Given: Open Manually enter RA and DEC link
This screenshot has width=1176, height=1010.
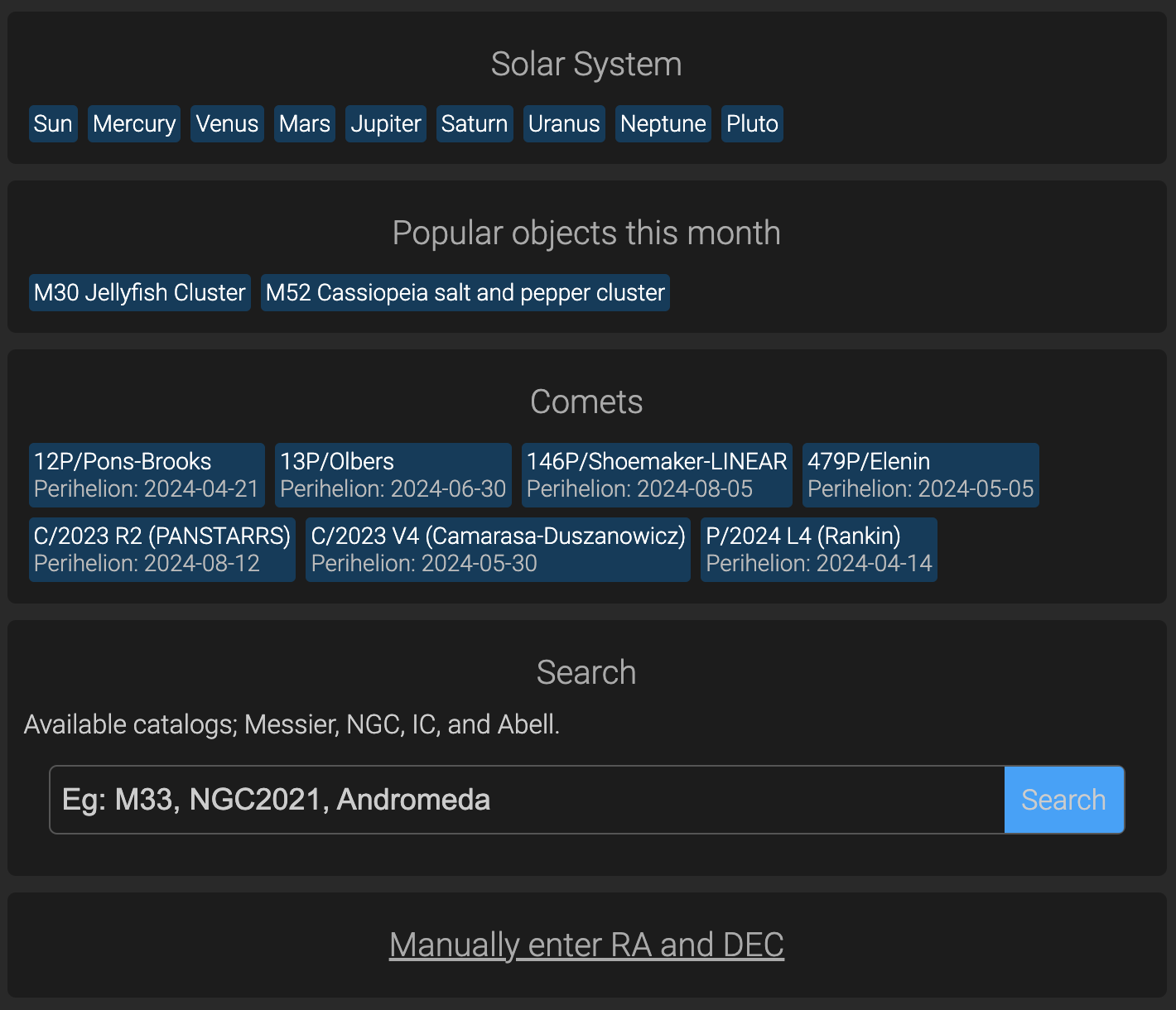Looking at the screenshot, I should (586, 945).
